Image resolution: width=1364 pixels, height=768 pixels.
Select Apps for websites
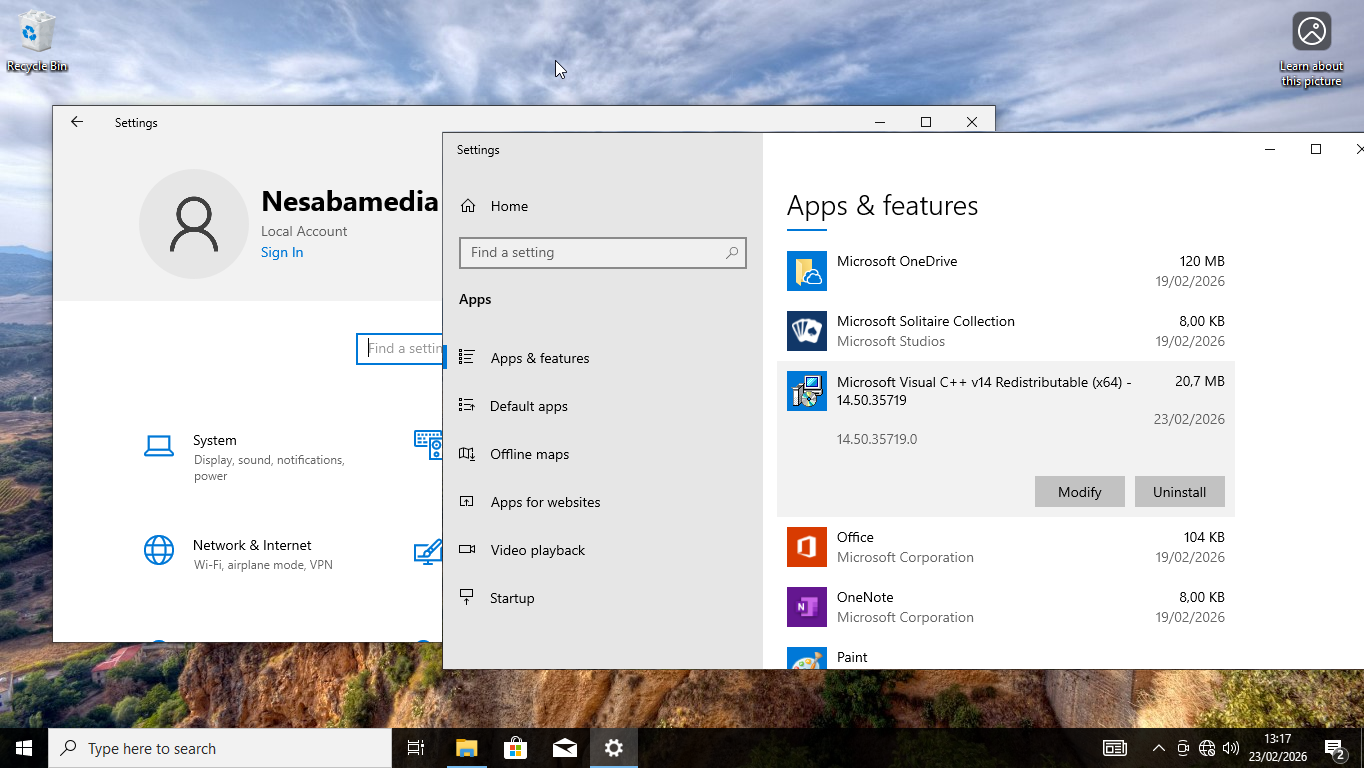pyautogui.click(x=545, y=502)
